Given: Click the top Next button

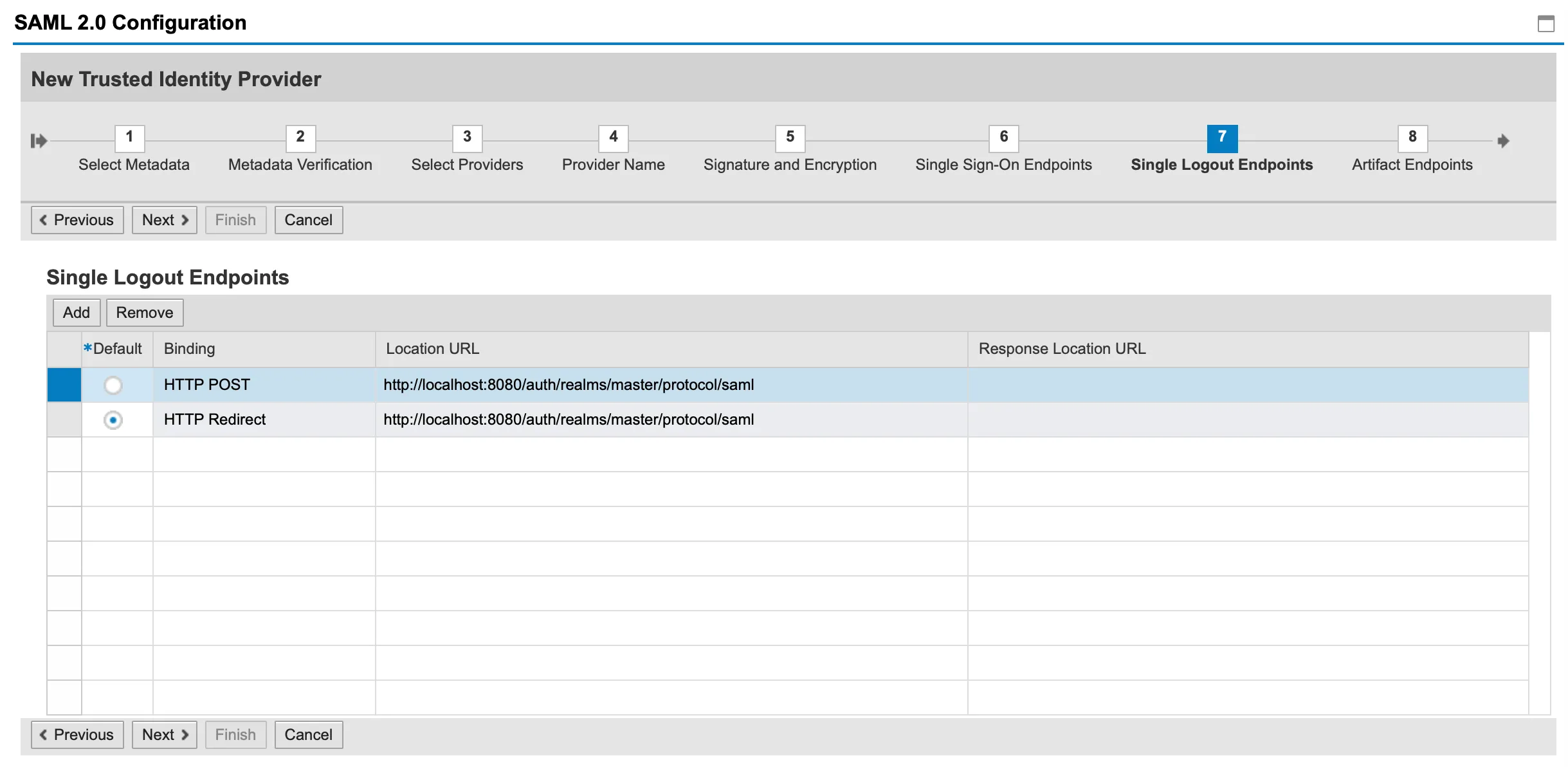Looking at the screenshot, I should [x=165, y=220].
